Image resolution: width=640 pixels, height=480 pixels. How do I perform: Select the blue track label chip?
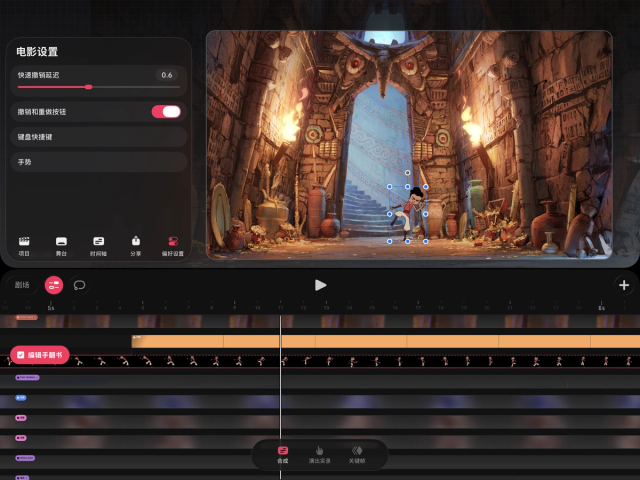pyautogui.click(x=21, y=398)
